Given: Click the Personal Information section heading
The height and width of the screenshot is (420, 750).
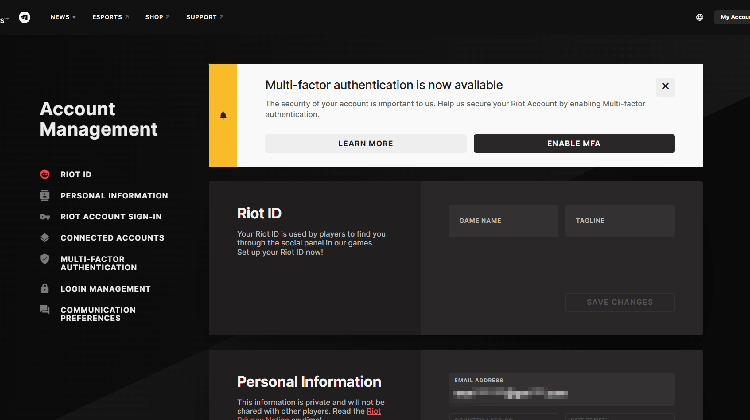Looking at the screenshot, I should 309,382.
